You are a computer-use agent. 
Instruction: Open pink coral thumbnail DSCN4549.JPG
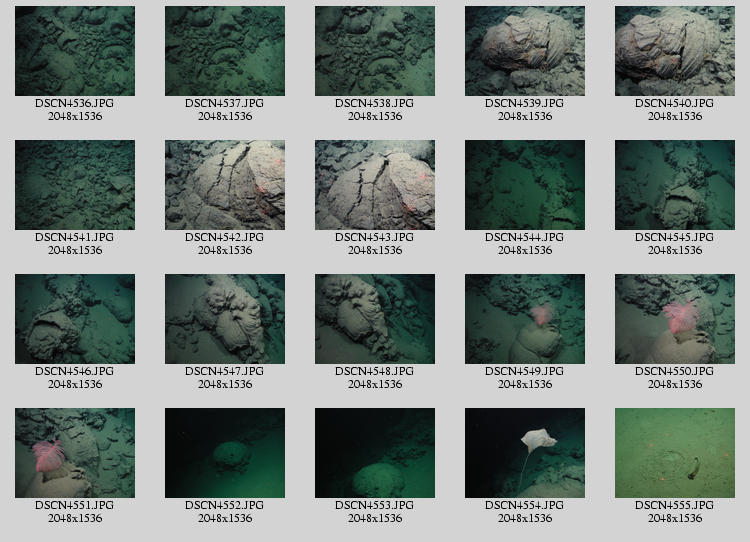[x=525, y=319]
